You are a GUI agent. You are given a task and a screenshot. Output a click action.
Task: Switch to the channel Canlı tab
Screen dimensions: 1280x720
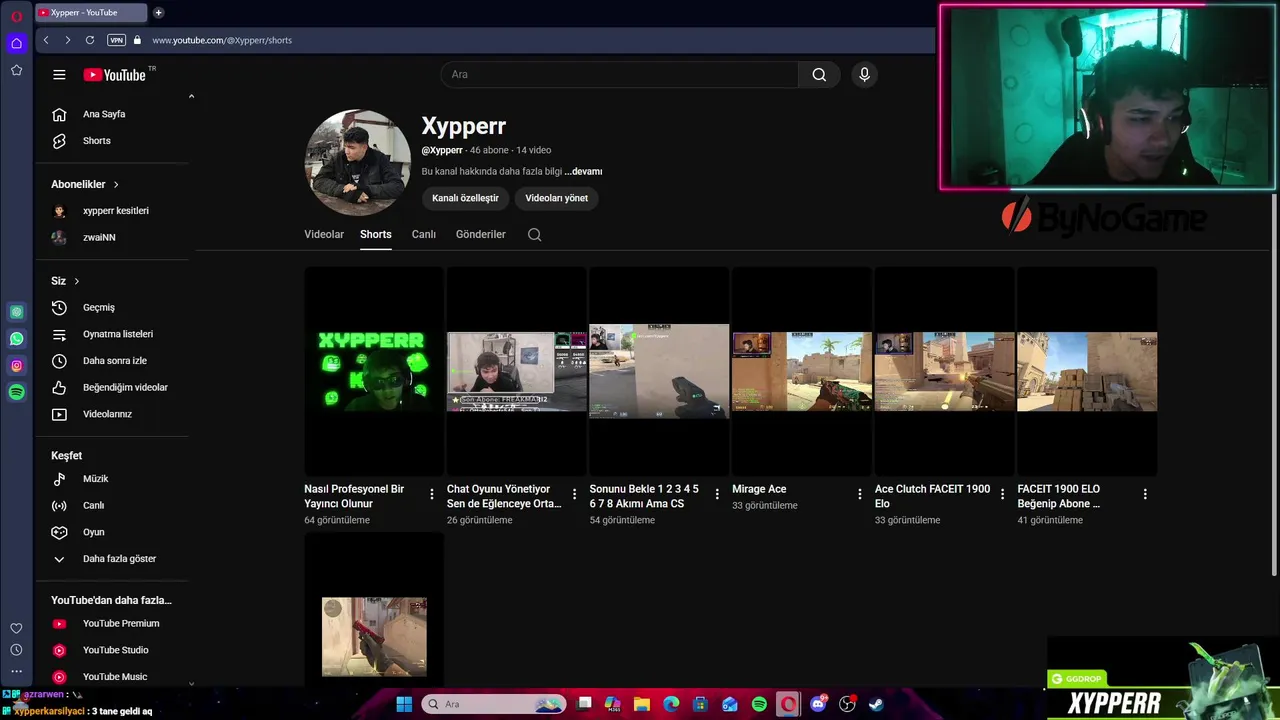coord(424,235)
